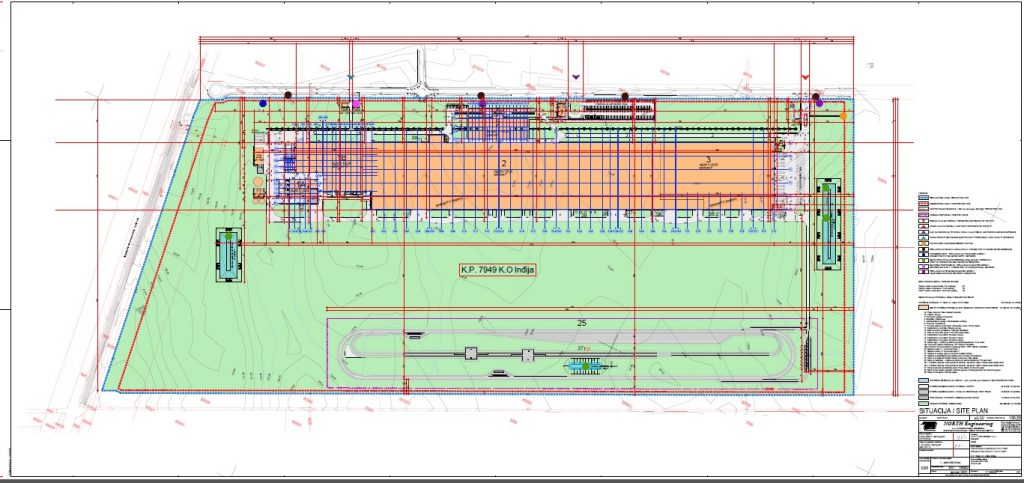Image resolution: width=1024 pixels, height=483 pixels.
Task: Click the test track label 25
Action: (x=579, y=324)
